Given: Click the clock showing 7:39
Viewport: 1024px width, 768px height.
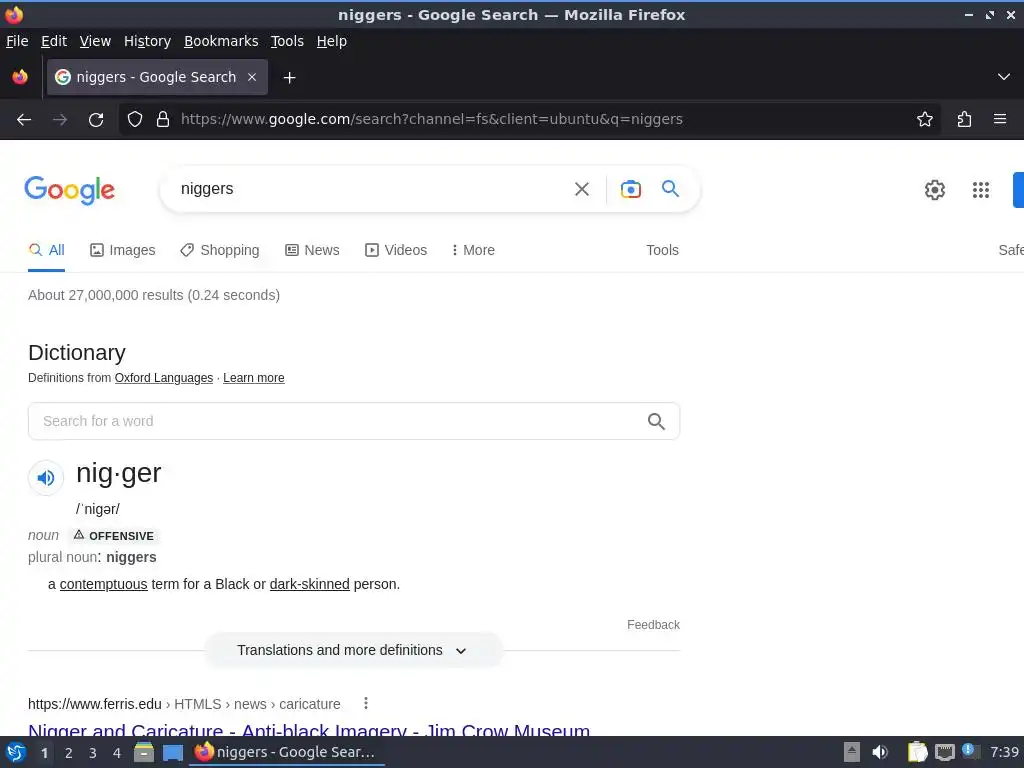Looking at the screenshot, I should (x=1004, y=752).
